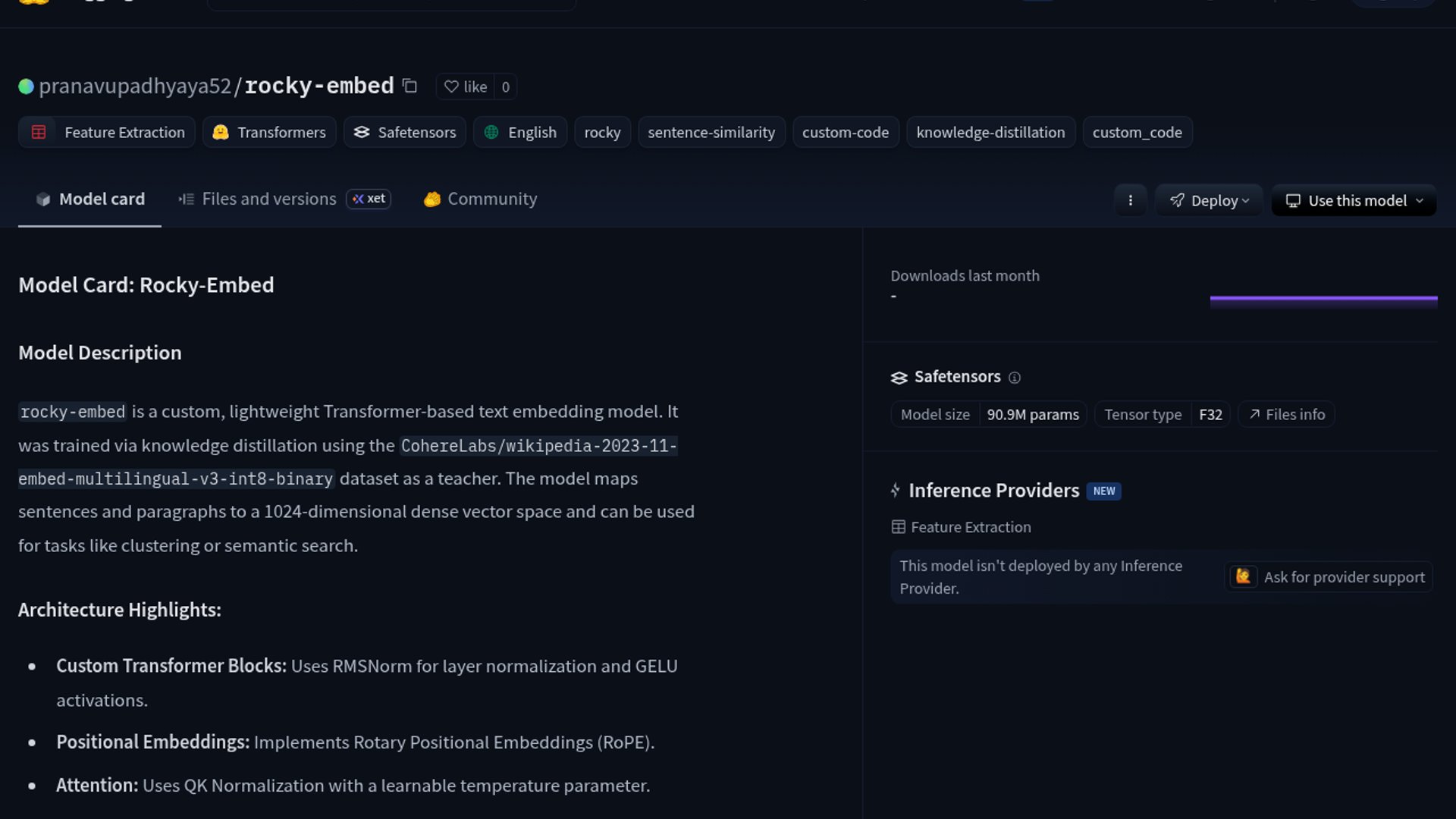Screen dimensions: 1456x819
Task: Expand the Deploy dropdown
Action: tap(1209, 200)
